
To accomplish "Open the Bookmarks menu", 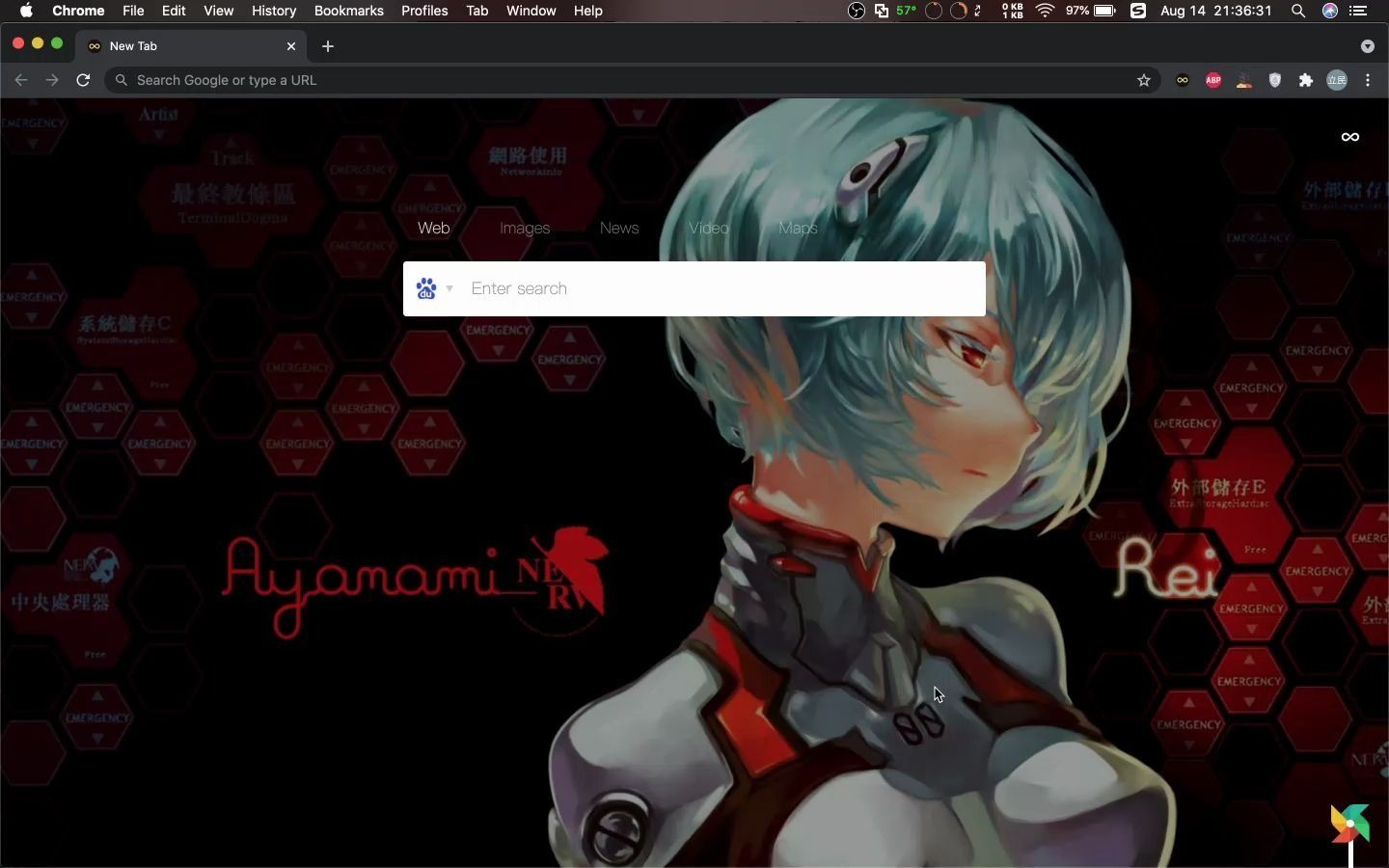I will coord(349,11).
